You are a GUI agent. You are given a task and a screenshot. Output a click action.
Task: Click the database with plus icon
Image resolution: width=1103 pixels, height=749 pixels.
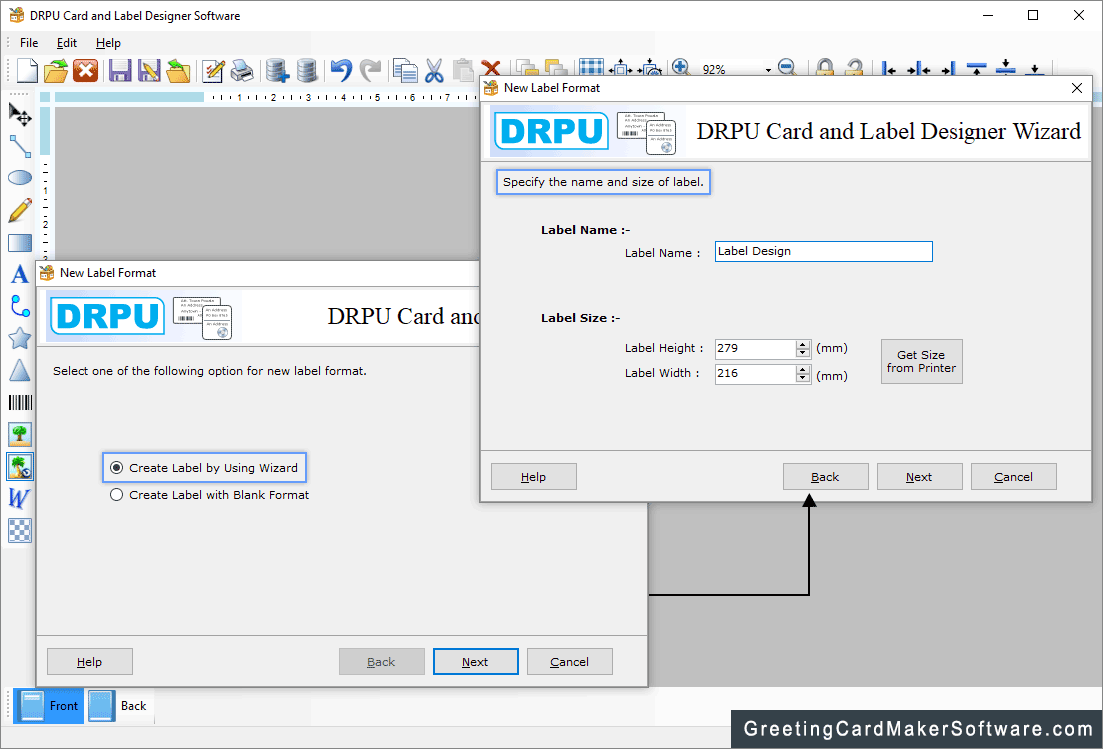pos(277,70)
